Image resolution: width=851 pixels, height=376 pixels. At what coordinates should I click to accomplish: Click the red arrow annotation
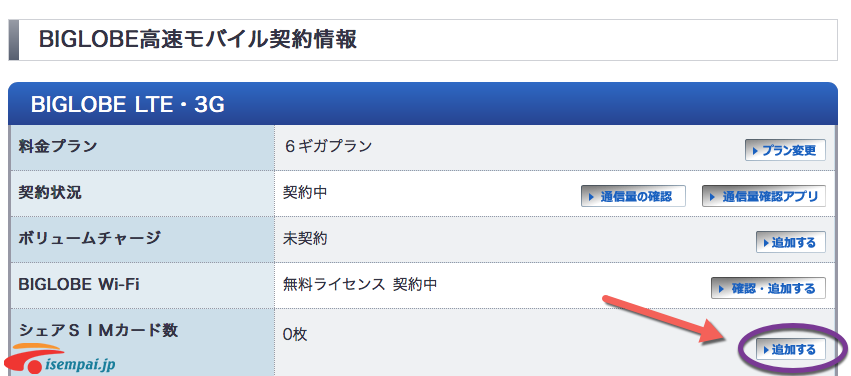pyautogui.click(x=669, y=319)
